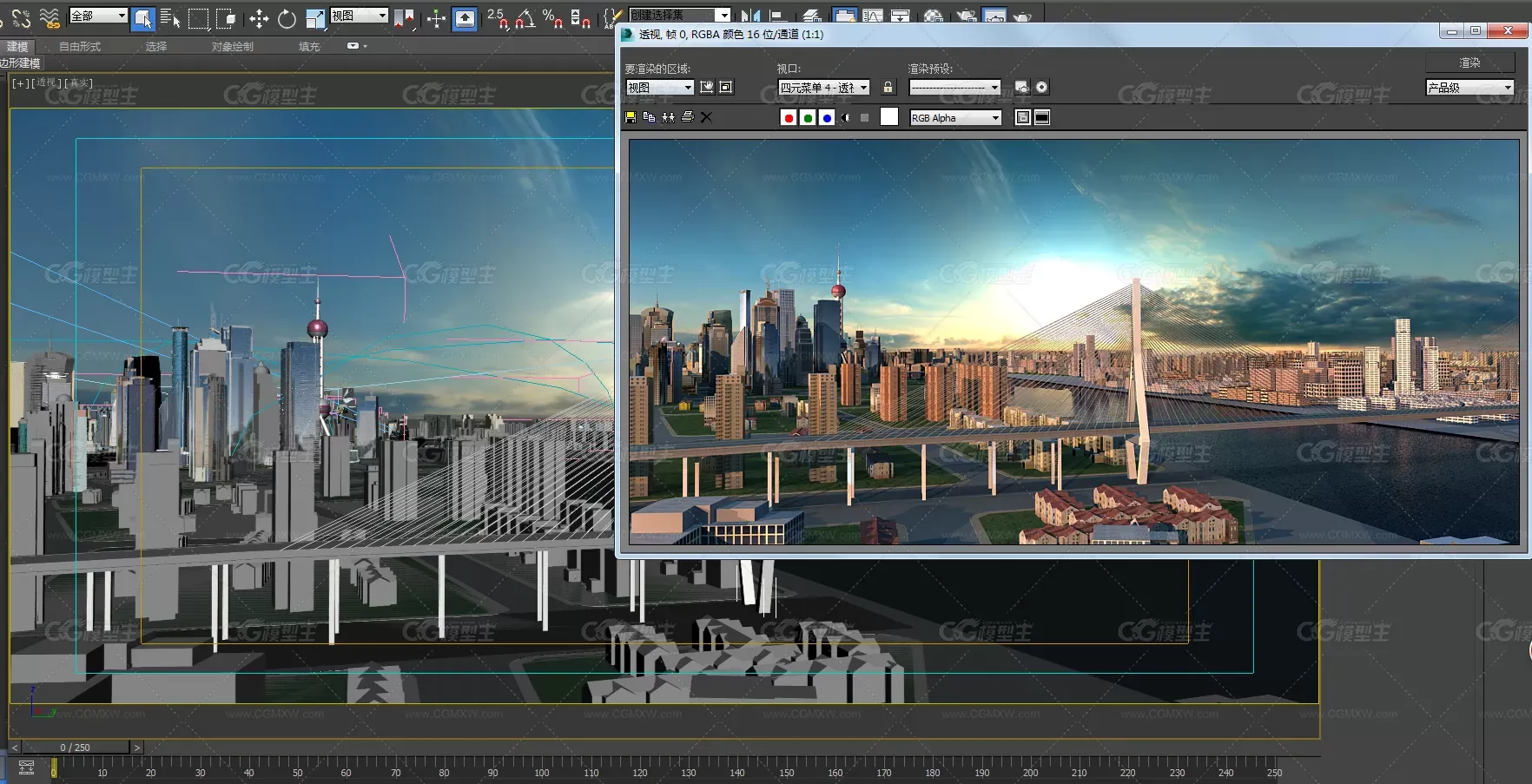This screenshot has width=1532, height=784.
Task: Open the render preset dropdown
Action: click(x=955, y=87)
